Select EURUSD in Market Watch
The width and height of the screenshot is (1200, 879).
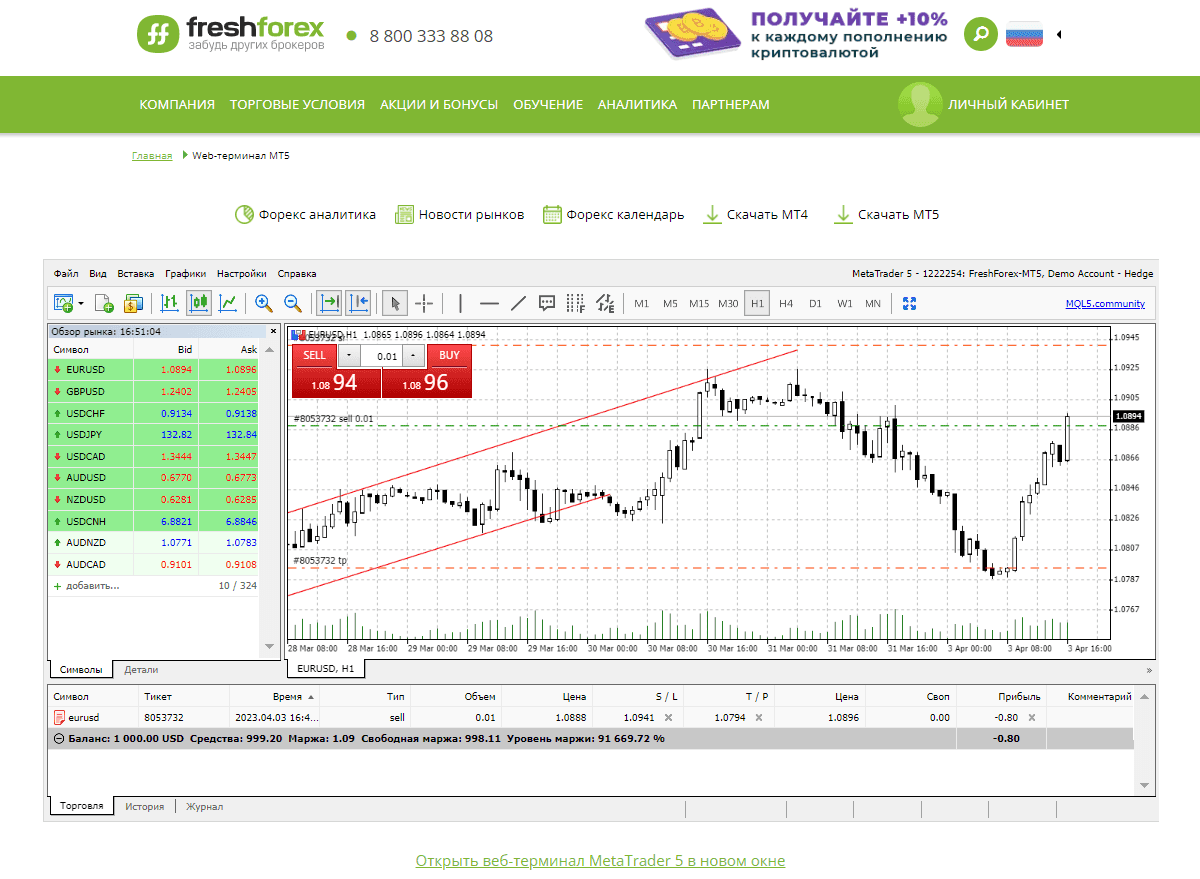(153, 370)
